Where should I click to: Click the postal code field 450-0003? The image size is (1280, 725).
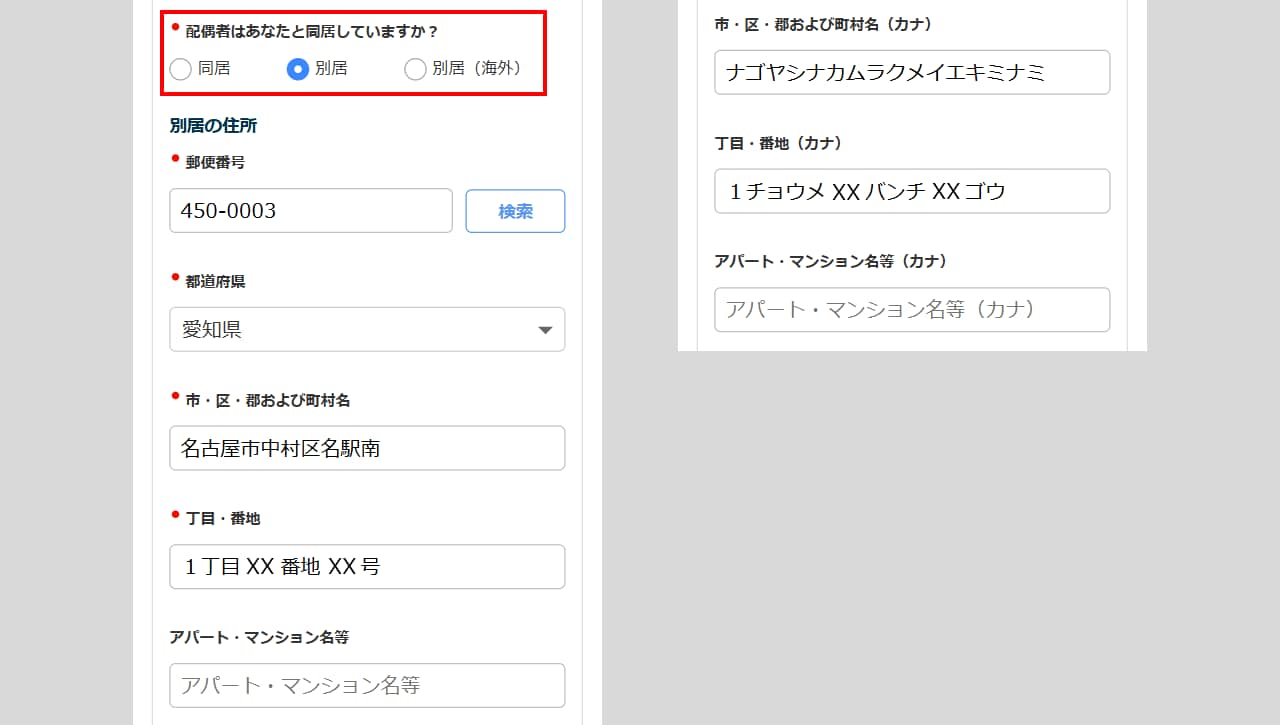point(311,211)
